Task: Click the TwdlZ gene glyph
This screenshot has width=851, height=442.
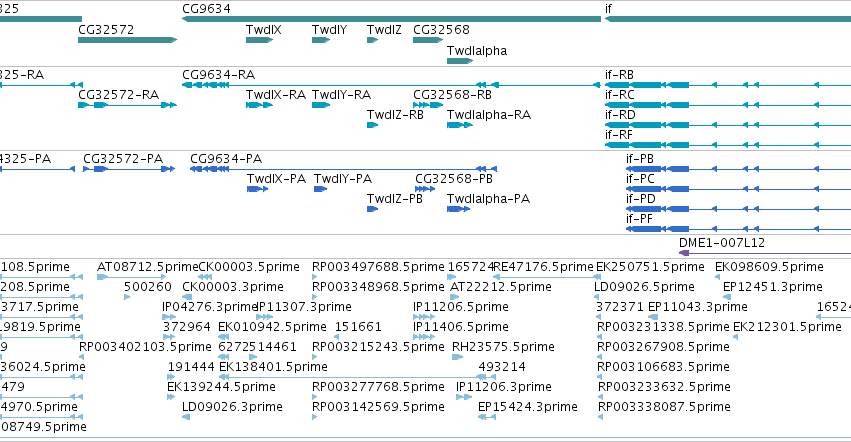Action: tap(372, 40)
